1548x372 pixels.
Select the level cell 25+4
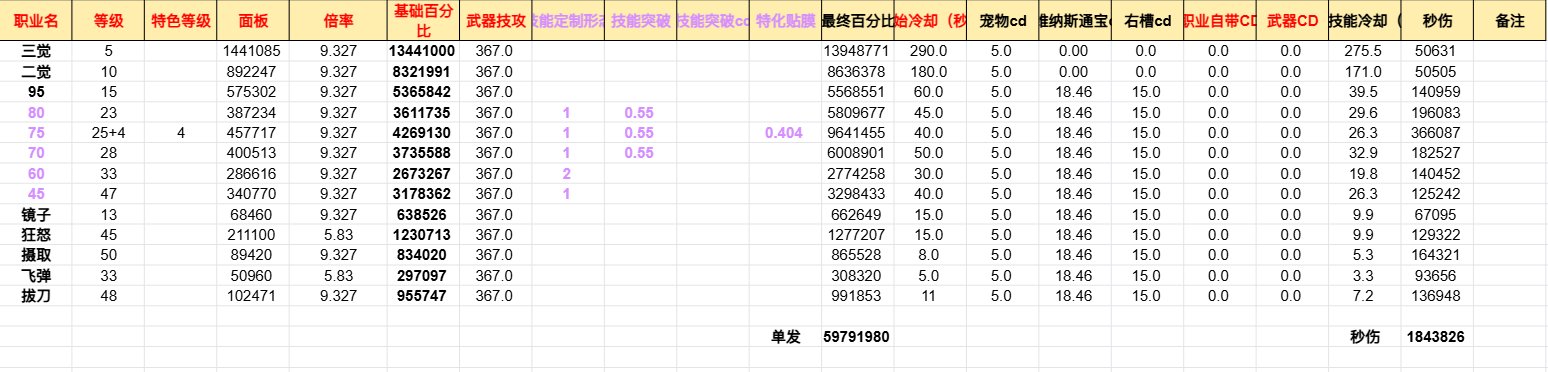tap(108, 132)
